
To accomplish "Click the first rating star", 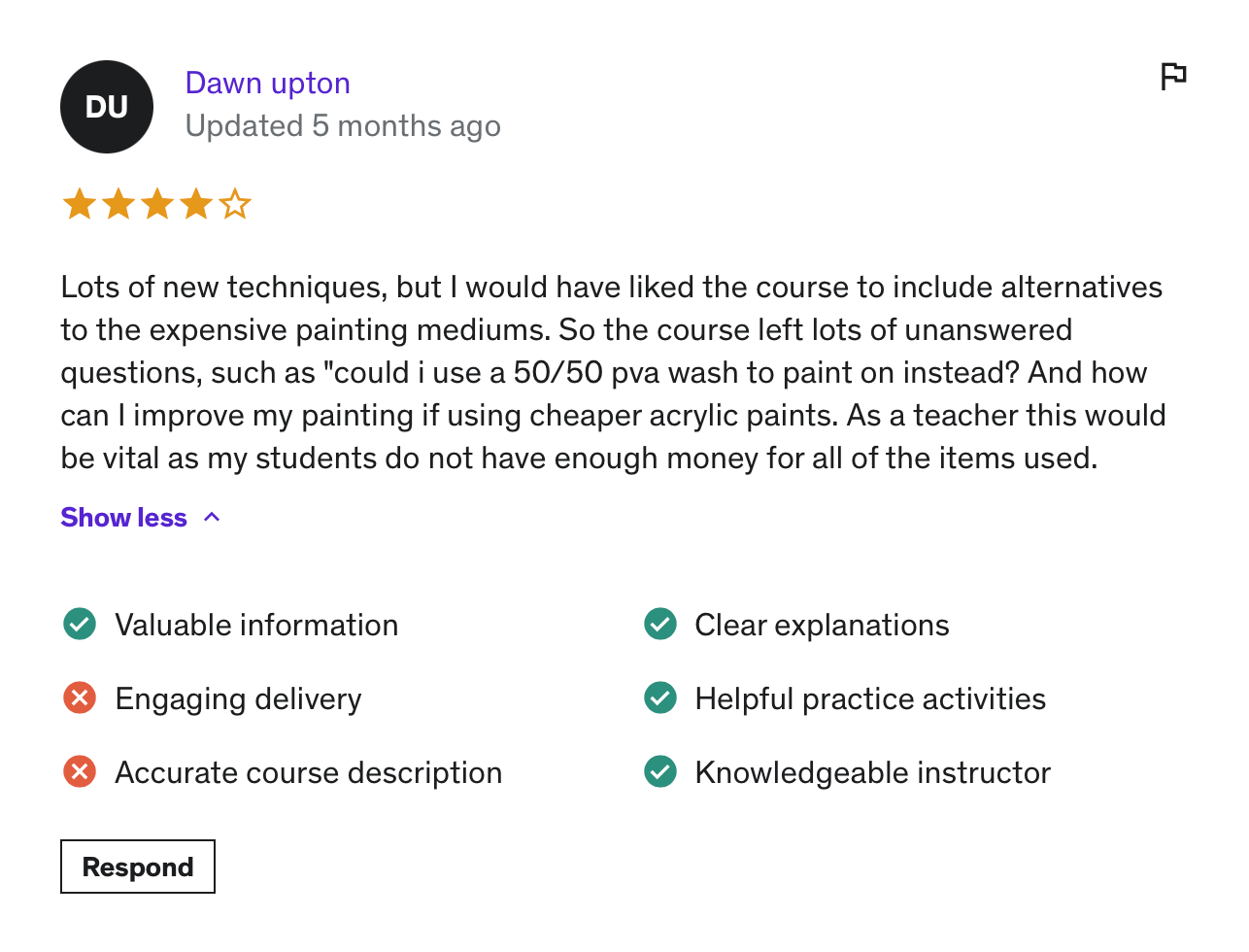I will (79, 205).
